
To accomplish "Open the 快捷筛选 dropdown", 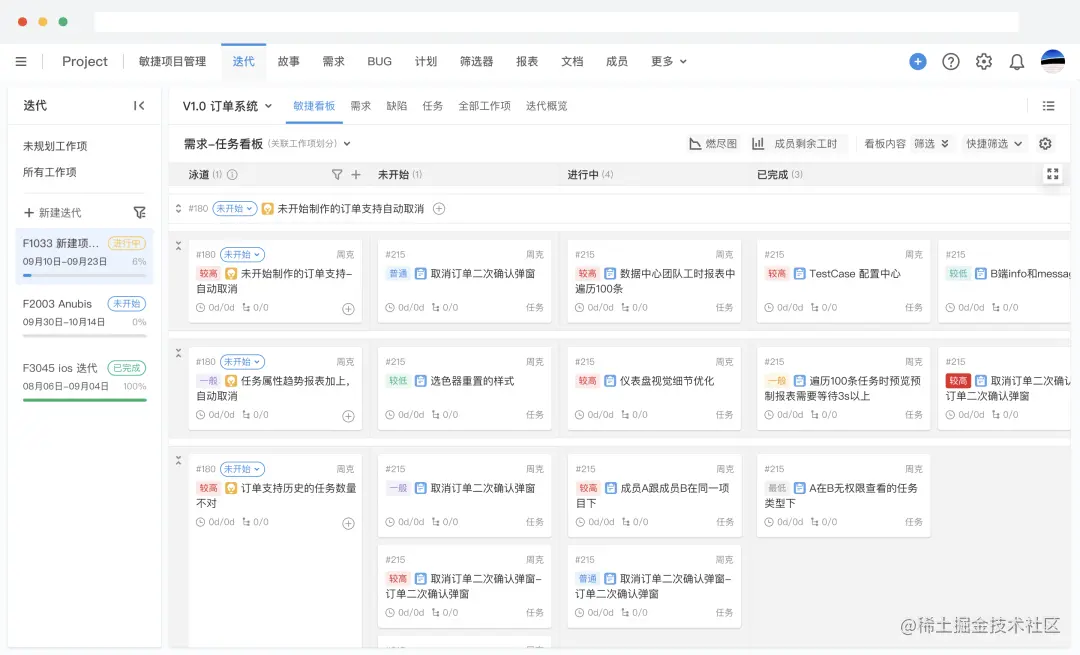I will point(993,143).
